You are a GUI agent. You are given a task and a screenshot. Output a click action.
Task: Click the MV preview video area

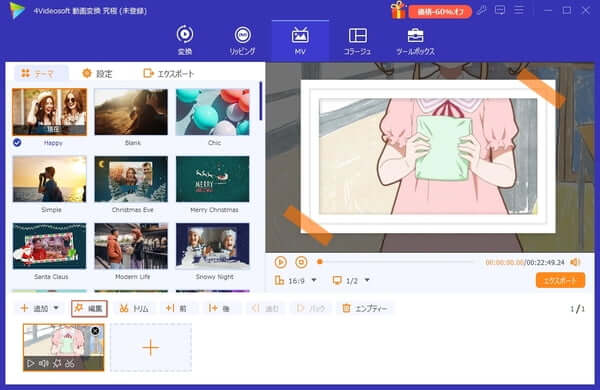(x=430, y=157)
